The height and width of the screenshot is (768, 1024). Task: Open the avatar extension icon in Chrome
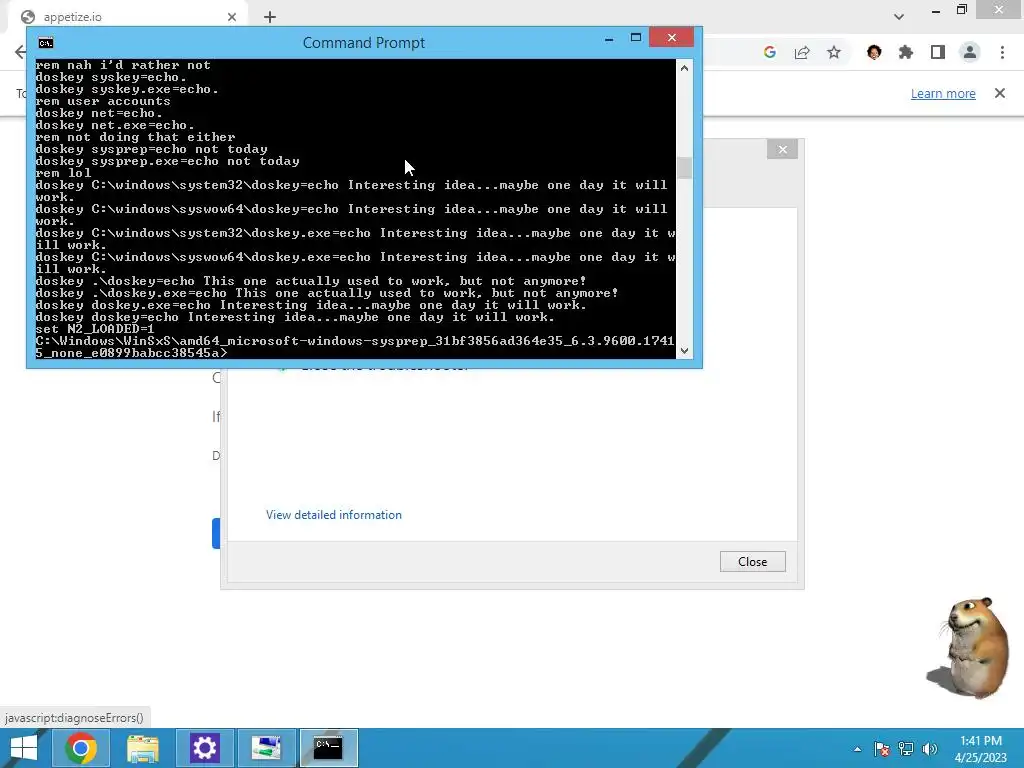point(874,52)
